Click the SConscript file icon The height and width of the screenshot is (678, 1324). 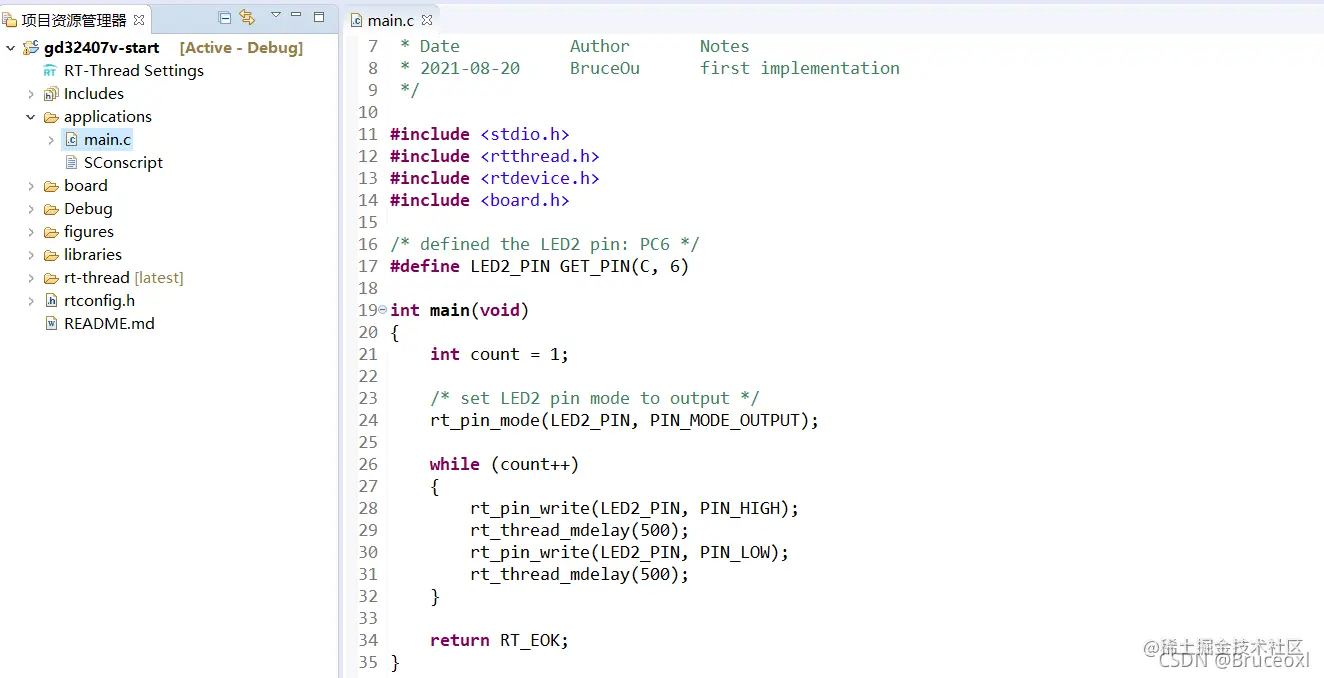click(71, 163)
